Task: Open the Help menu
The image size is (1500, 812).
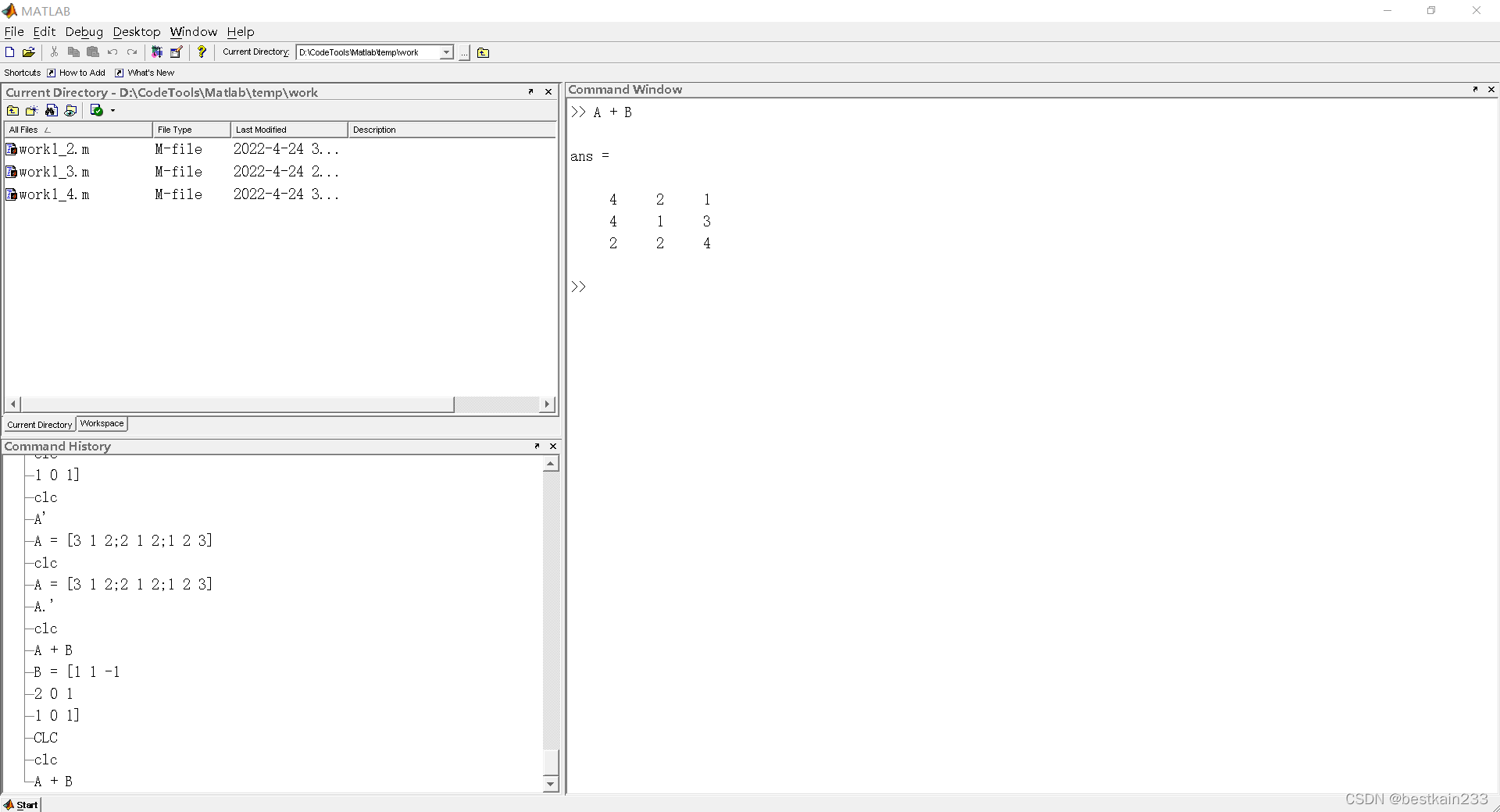Action: (x=241, y=31)
